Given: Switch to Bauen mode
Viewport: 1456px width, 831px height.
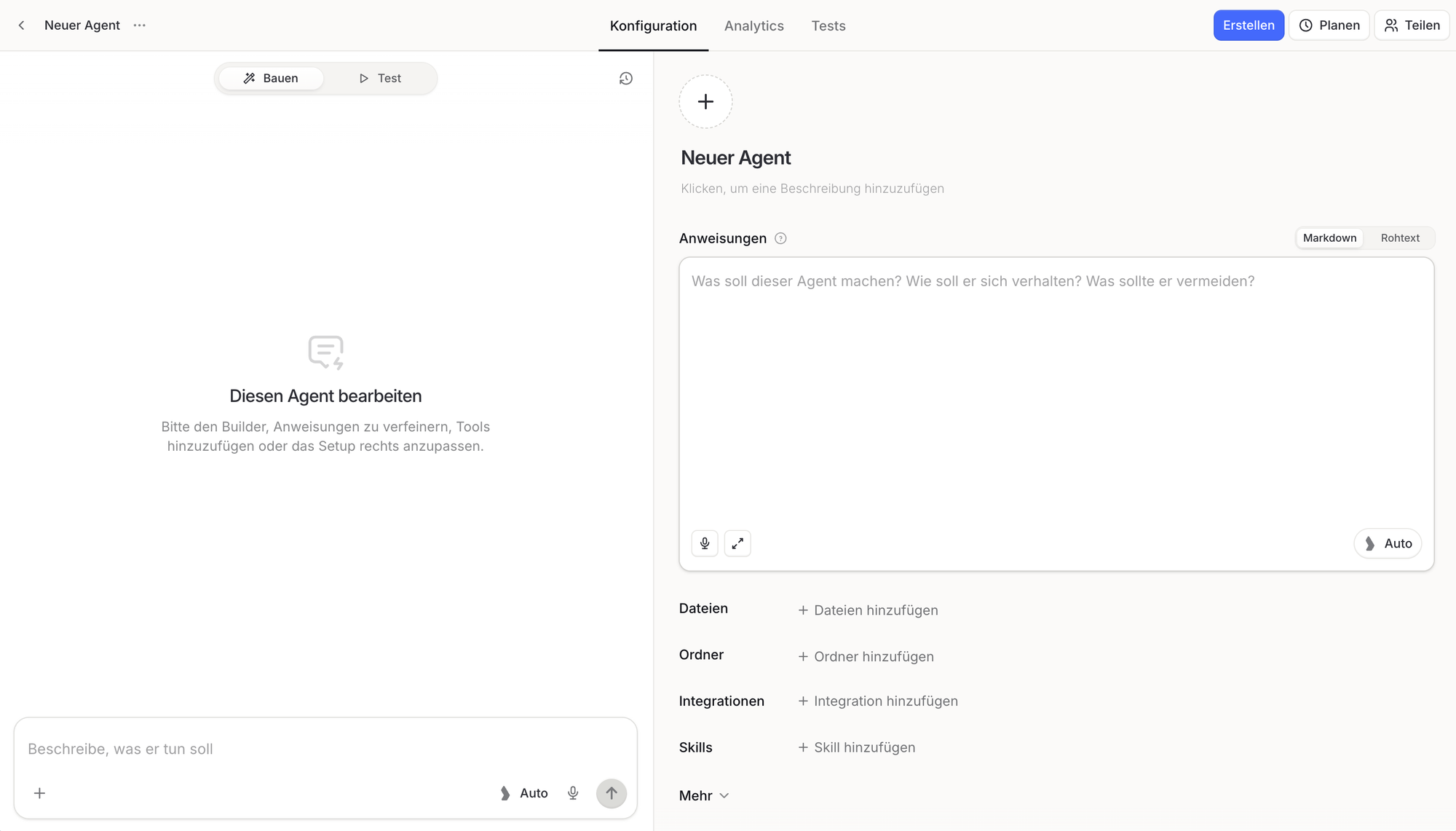Looking at the screenshot, I should tap(271, 79).
